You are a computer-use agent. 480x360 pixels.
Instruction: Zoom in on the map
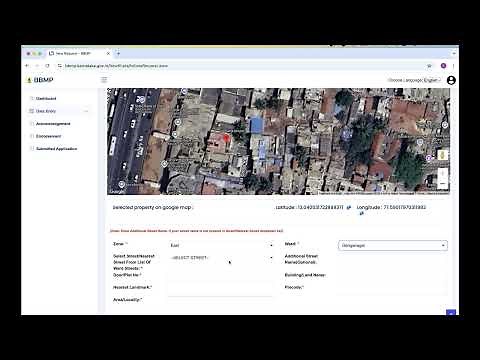click(x=443, y=173)
